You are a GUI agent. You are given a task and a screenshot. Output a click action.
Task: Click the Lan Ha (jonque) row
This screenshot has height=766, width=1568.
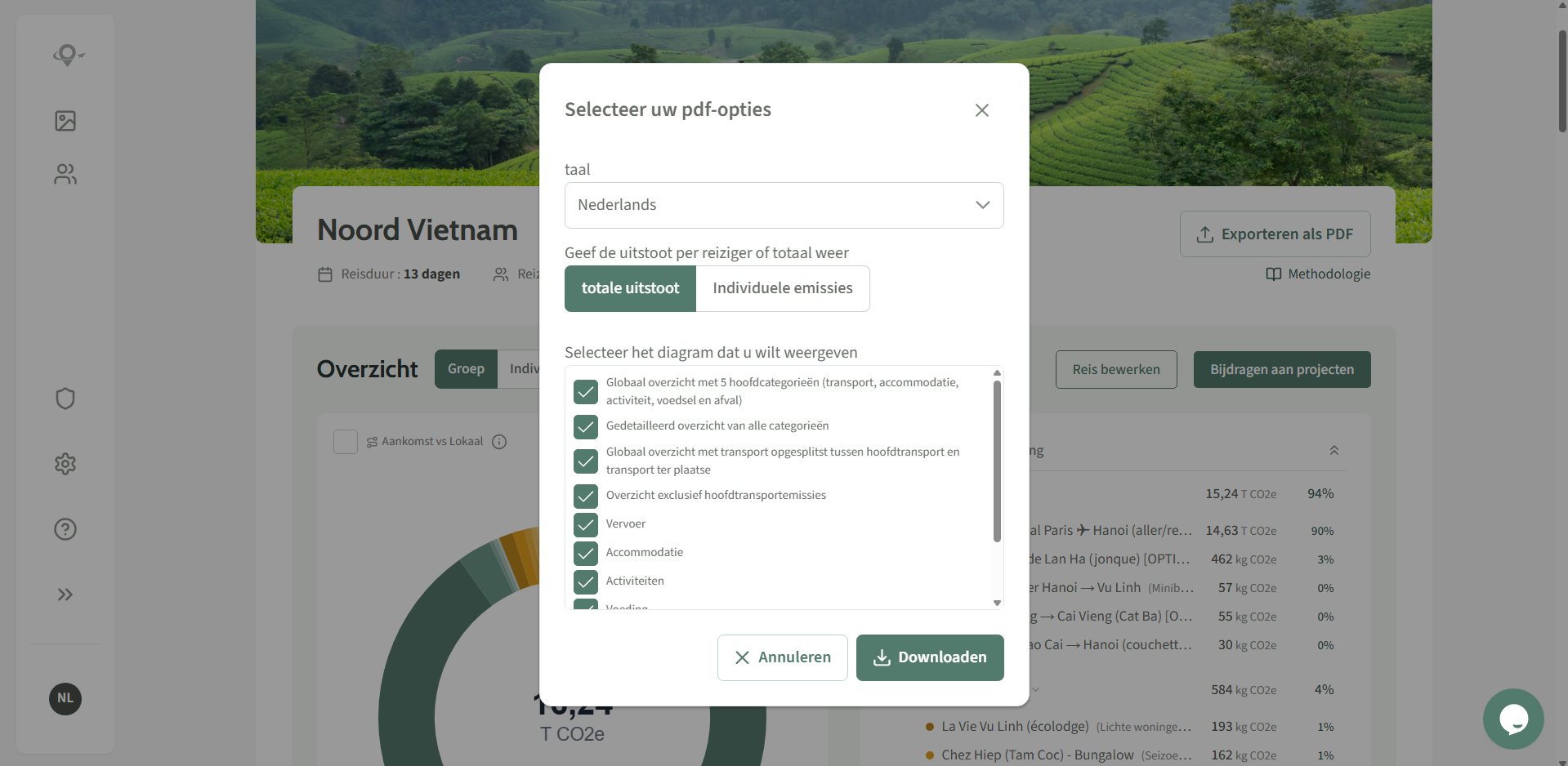[1183, 559]
